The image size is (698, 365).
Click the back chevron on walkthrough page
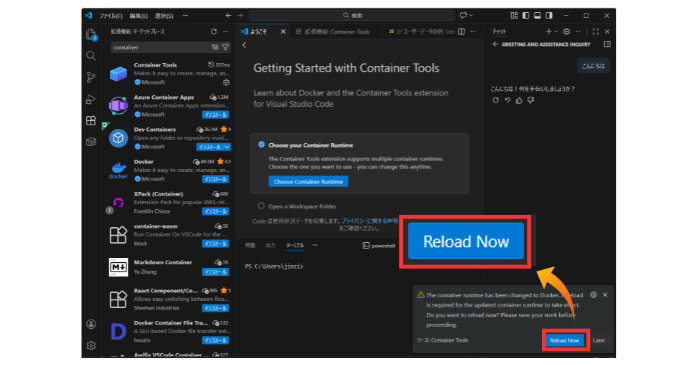[244, 45]
